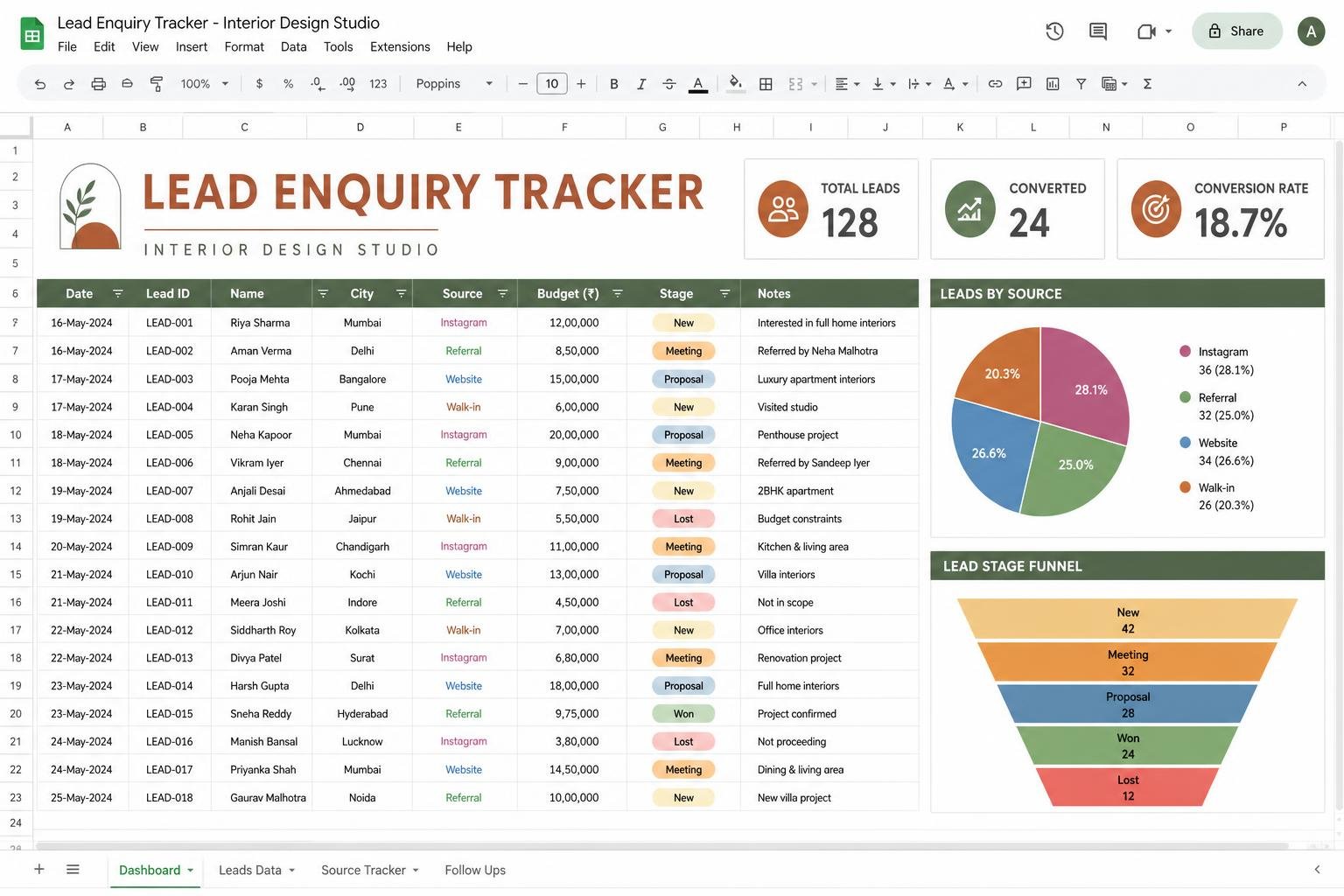Open the Insert menu
1344x896 pixels.
point(192,46)
